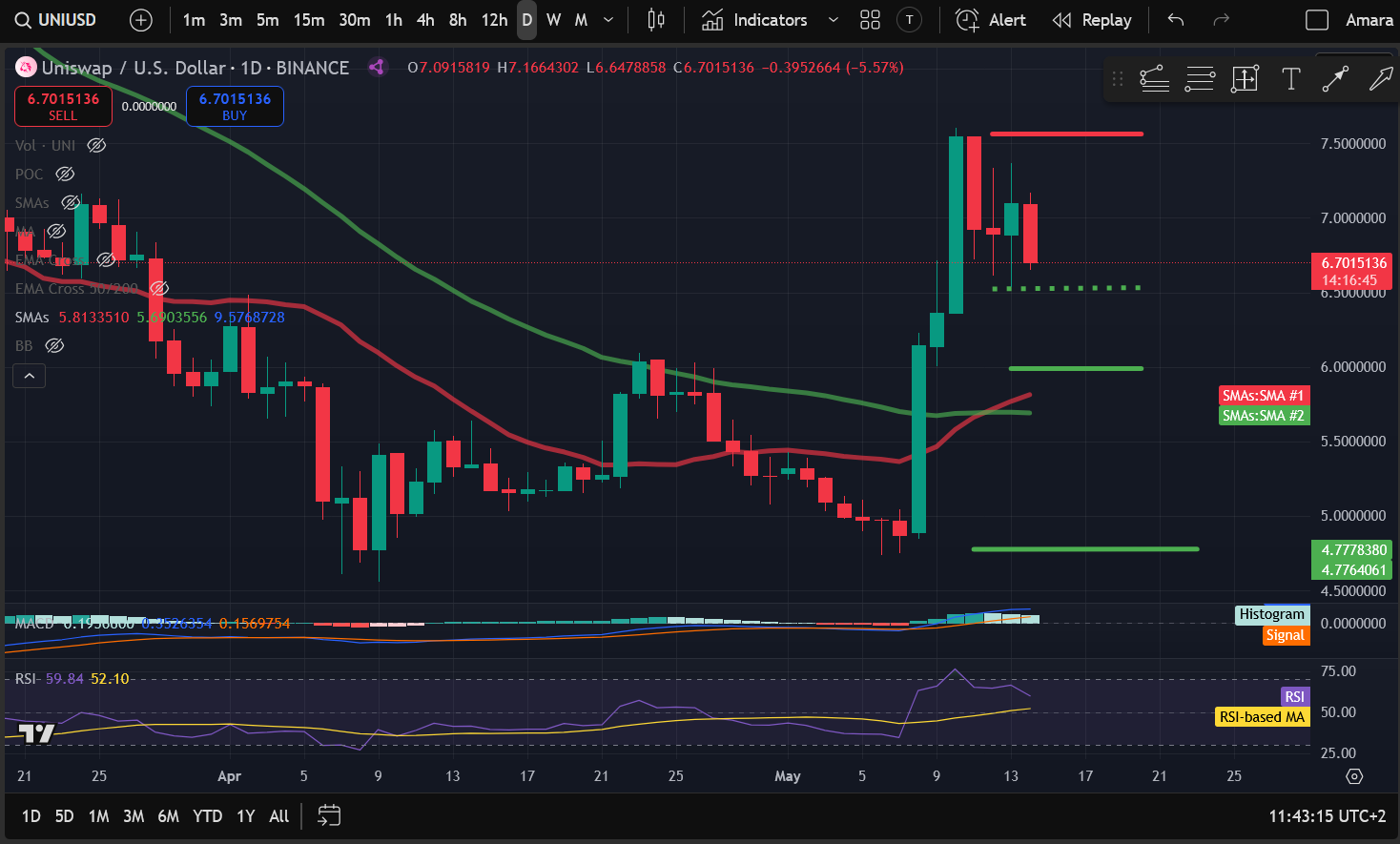The image size is (1400, 844).
Task: Click the MACD Signal label
Action: [1286, 635]
